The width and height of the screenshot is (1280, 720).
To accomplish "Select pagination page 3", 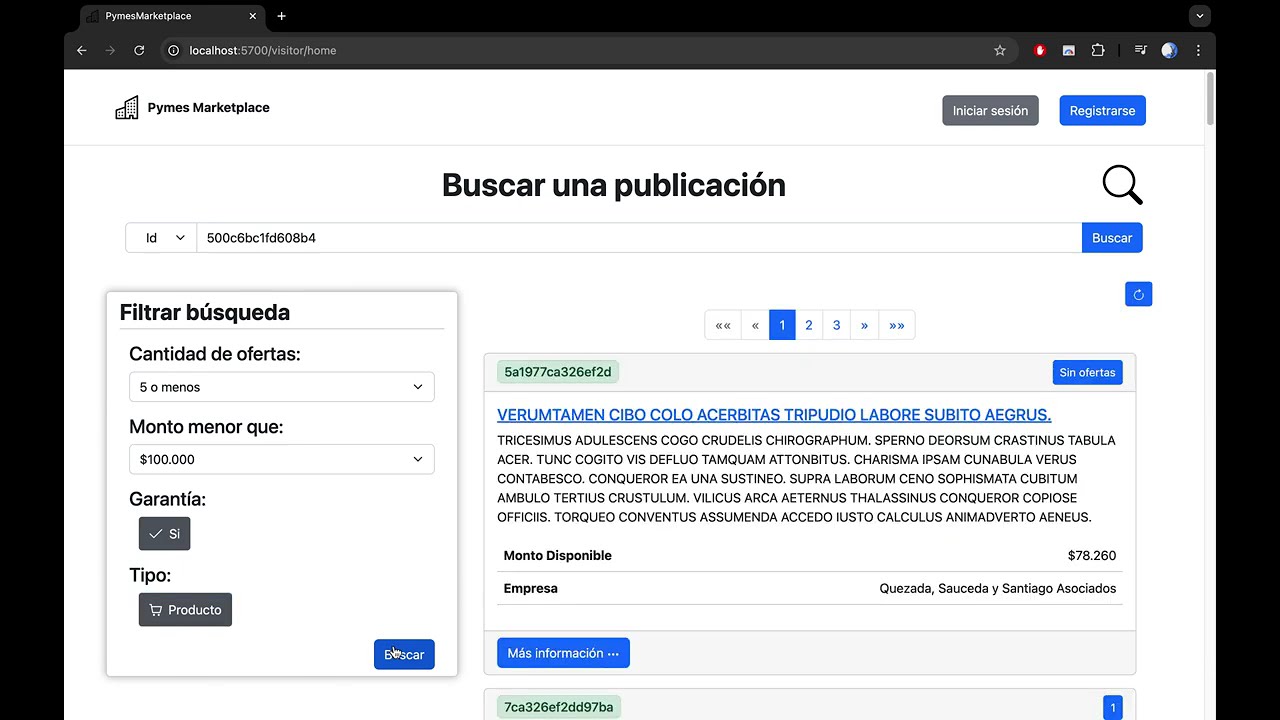I will coord(837,325).
